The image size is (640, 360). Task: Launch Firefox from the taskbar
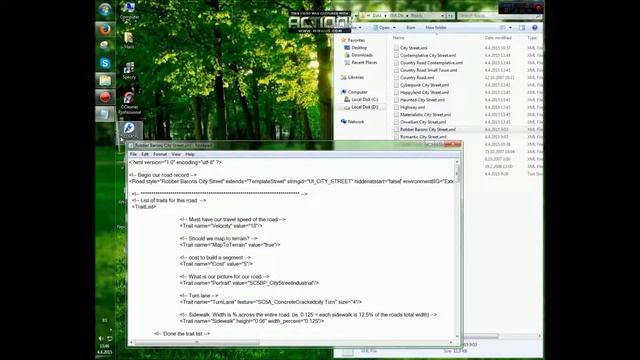[105, 29]
